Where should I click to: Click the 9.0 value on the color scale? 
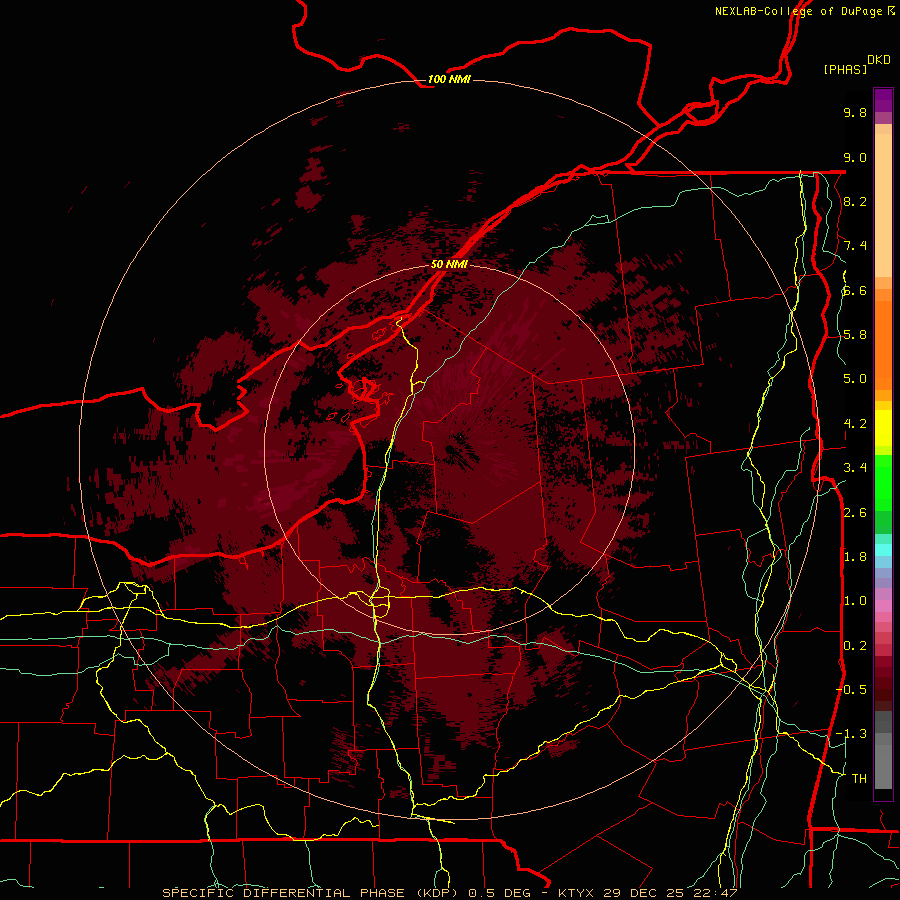coord(855,157)
